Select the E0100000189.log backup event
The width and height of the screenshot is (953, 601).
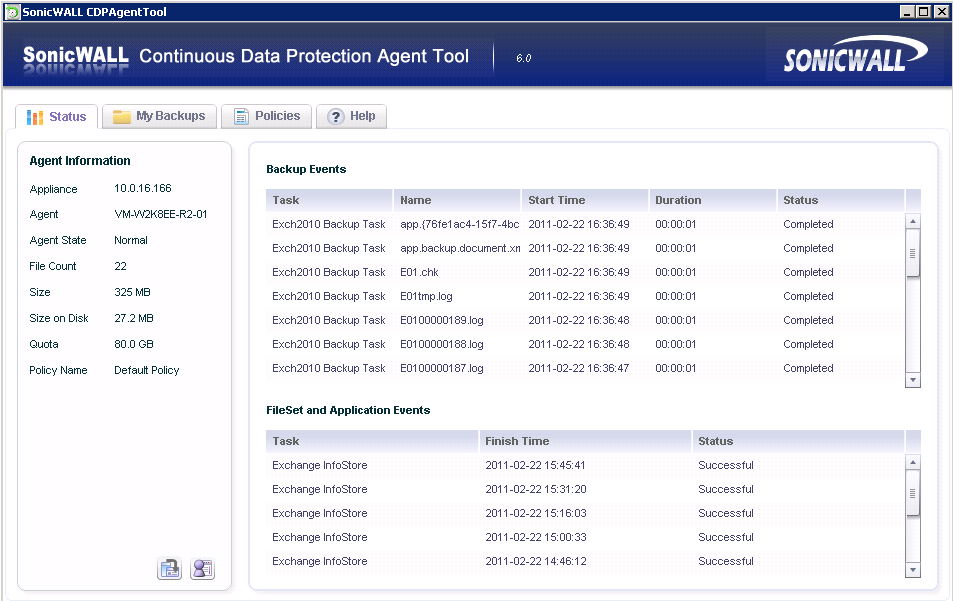(585, 320)
